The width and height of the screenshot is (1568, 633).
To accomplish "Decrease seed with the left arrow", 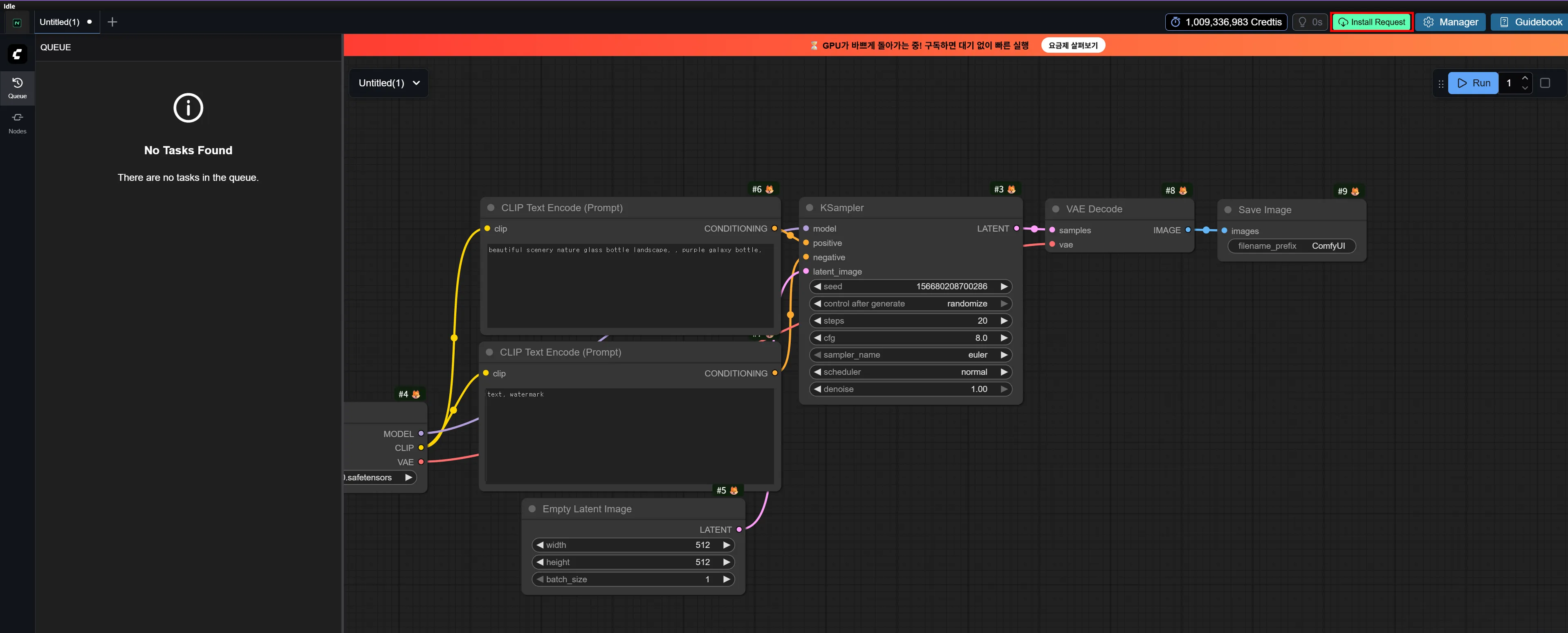I will pos(817,286).
